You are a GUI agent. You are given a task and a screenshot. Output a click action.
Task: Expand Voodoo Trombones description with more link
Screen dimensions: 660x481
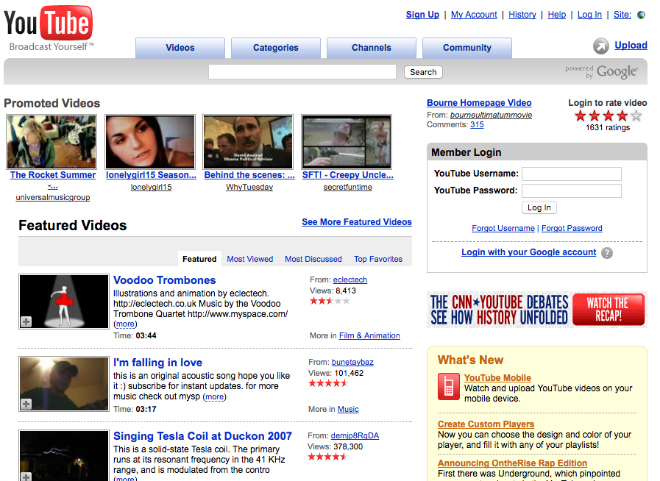[x=125, y=324]
